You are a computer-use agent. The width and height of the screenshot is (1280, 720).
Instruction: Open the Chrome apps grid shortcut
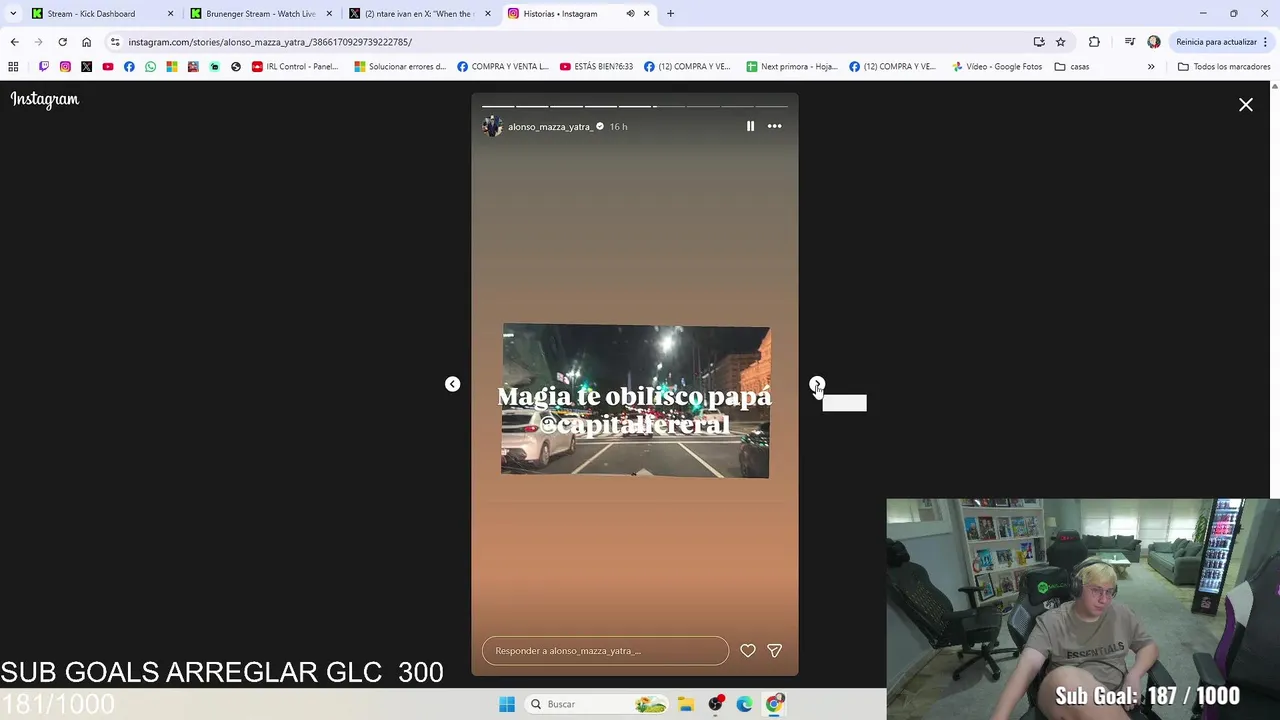pyautogui.click(x=13, y=67)
